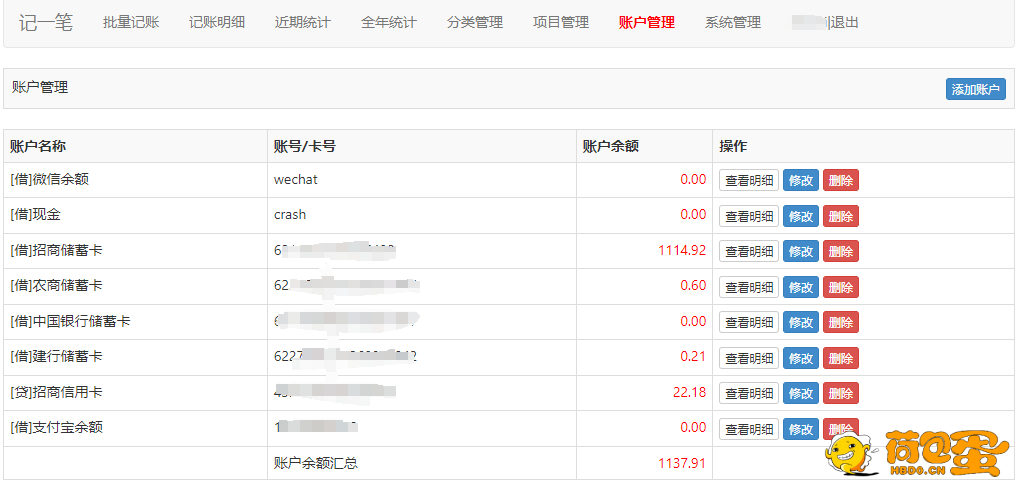This screenshot has height=483, width=1018.
Task: Click the 退出 logout link
Action: tap(844, 23)
